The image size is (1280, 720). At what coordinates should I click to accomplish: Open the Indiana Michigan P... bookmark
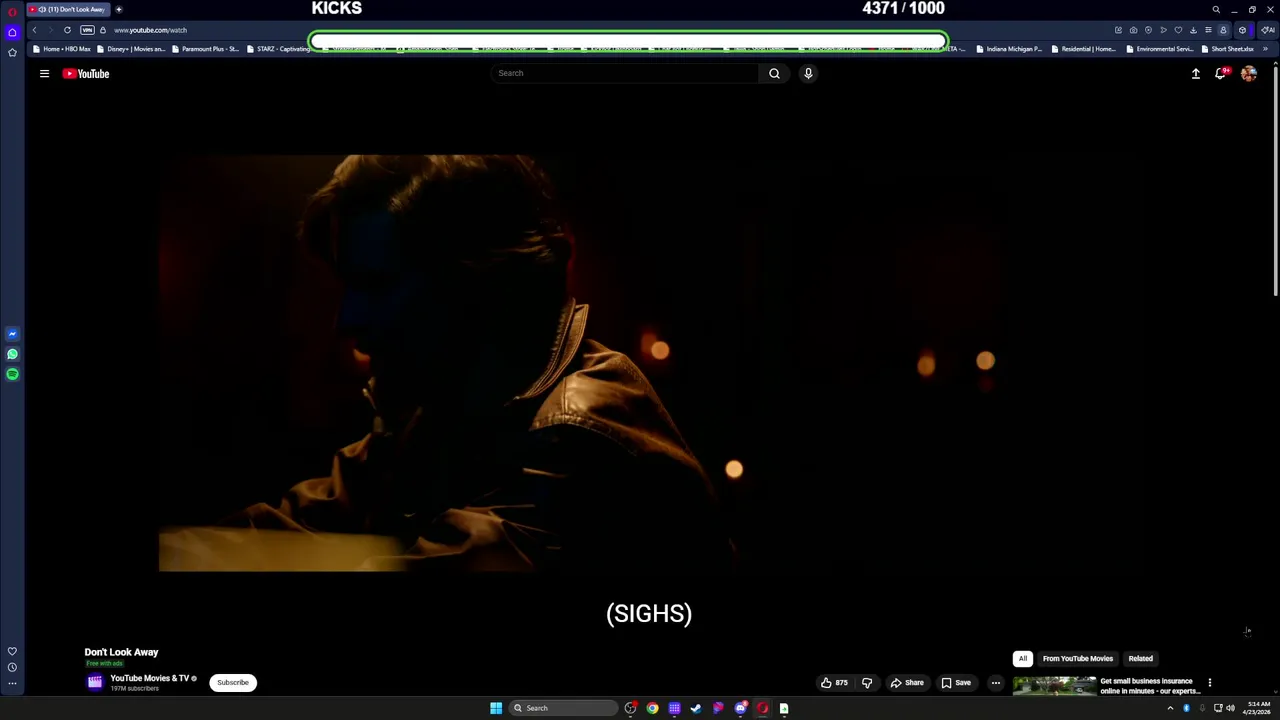[1009, 49]
